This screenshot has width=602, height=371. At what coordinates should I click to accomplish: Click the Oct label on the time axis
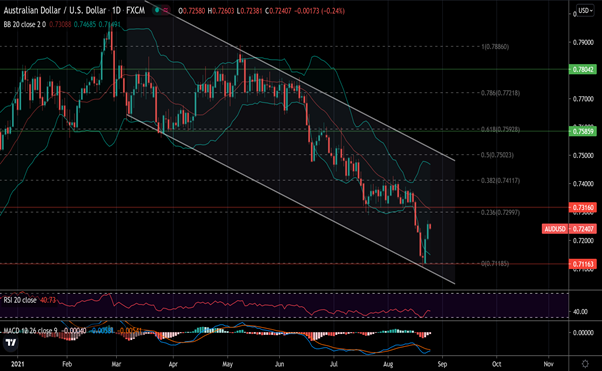(x=497, y=364)
